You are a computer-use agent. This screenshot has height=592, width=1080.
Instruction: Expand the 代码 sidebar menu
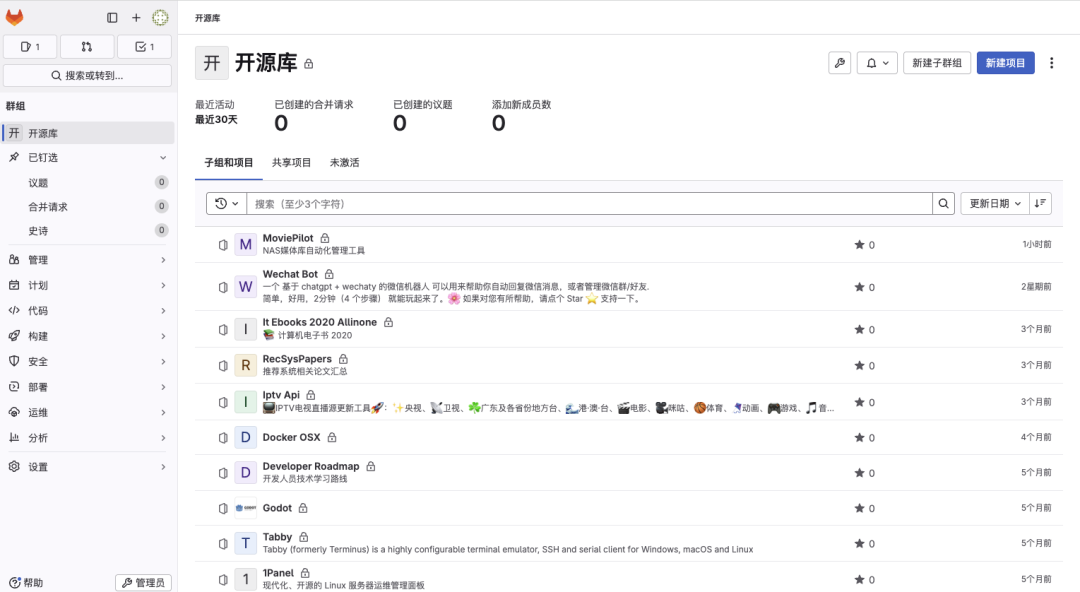[x=87, y=311]
